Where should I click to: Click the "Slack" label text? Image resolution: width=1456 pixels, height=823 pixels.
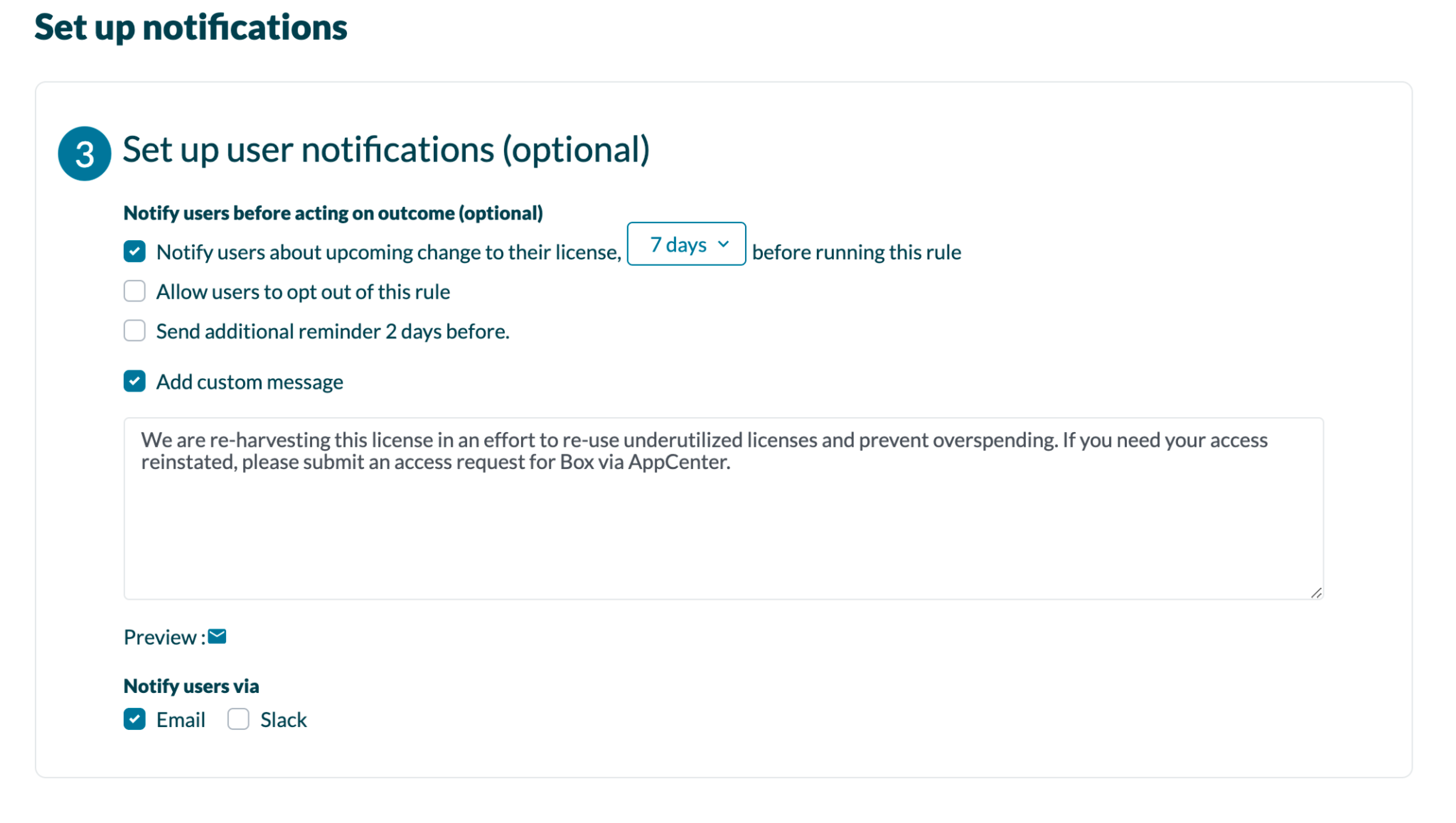283,720
